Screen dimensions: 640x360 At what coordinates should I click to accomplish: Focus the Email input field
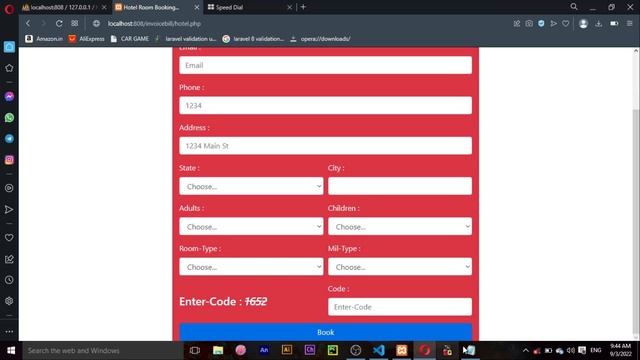(325, 65)
